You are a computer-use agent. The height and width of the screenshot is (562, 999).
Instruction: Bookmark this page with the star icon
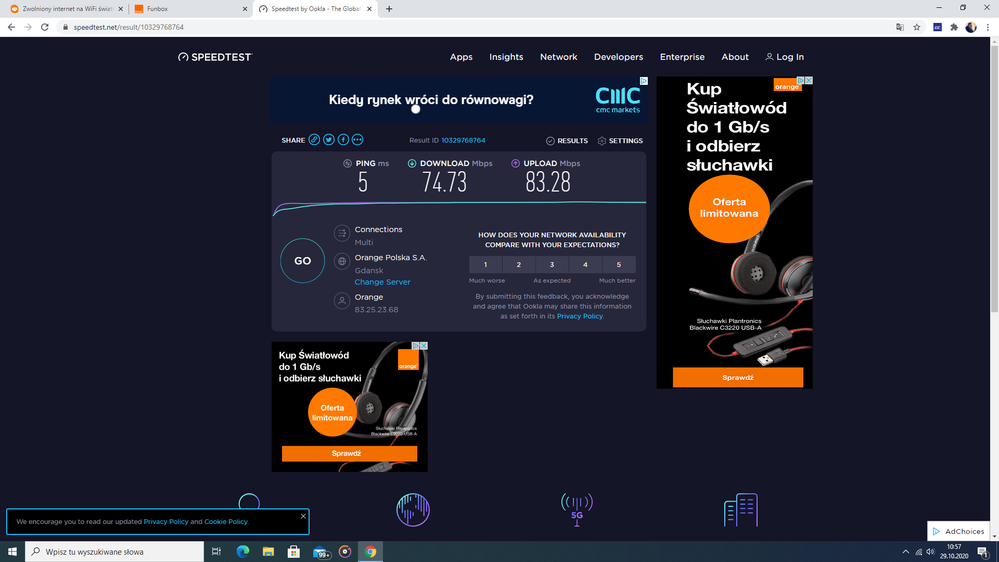(917, 27)
